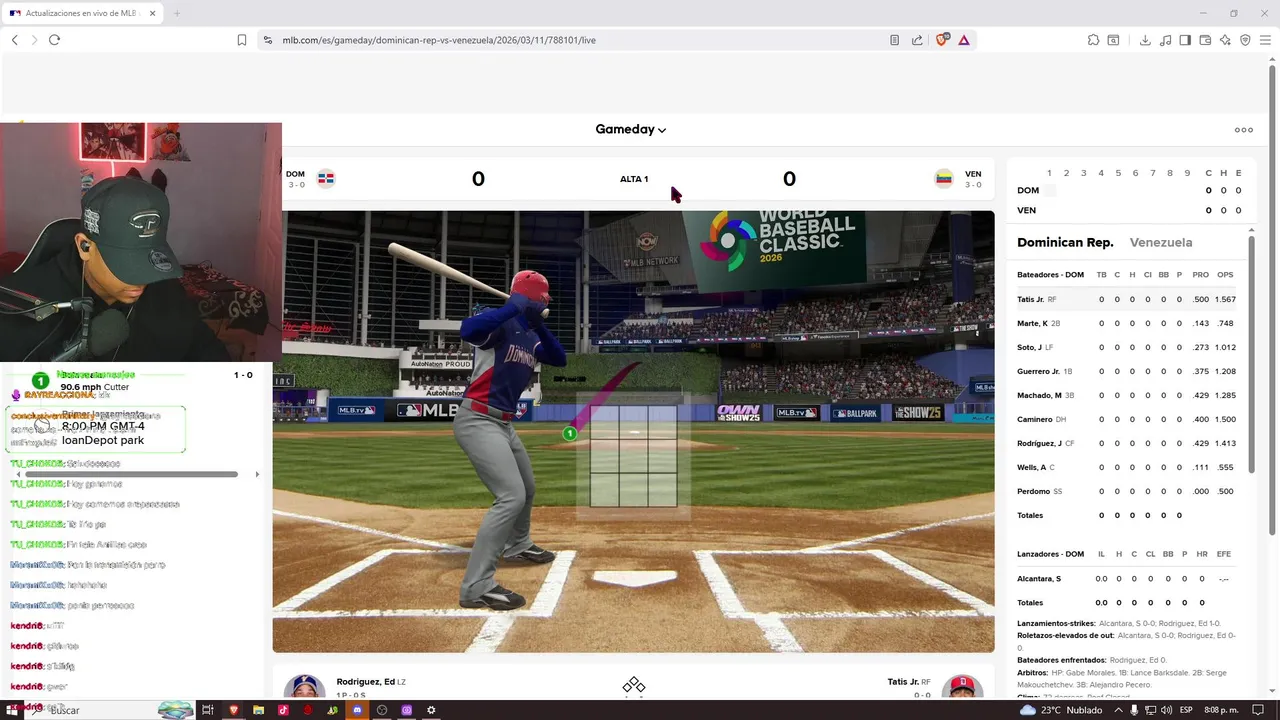
Task: Open the Extensions puzzle icon
Action: pos(1093,40)
